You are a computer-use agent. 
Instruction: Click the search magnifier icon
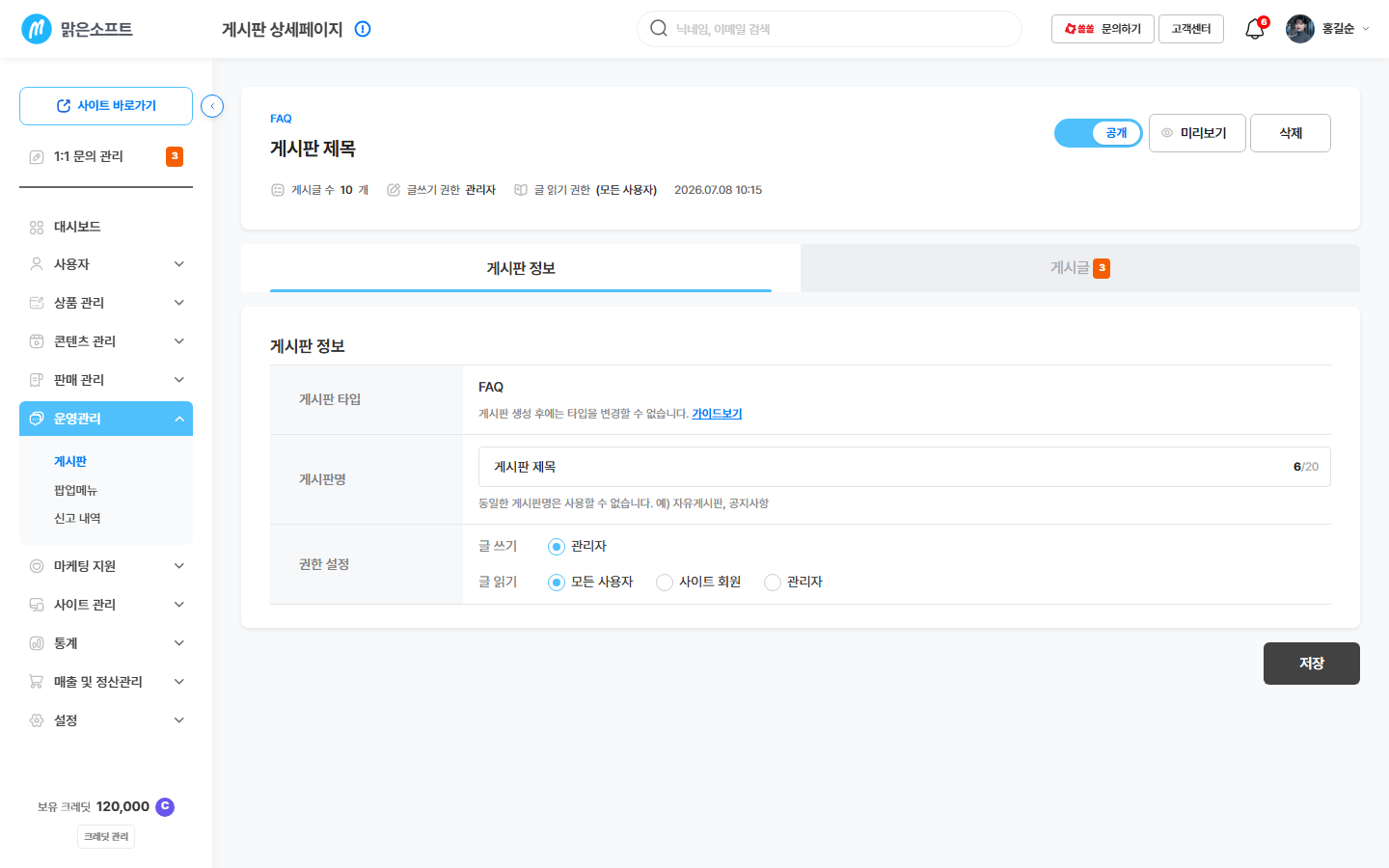tap(659, 28)
